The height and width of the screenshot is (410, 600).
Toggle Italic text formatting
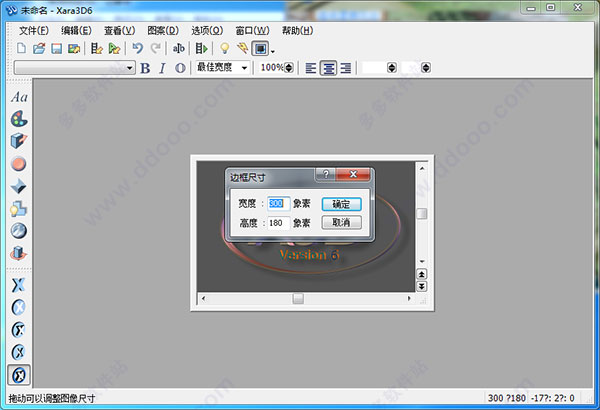[x=162, y=68]
